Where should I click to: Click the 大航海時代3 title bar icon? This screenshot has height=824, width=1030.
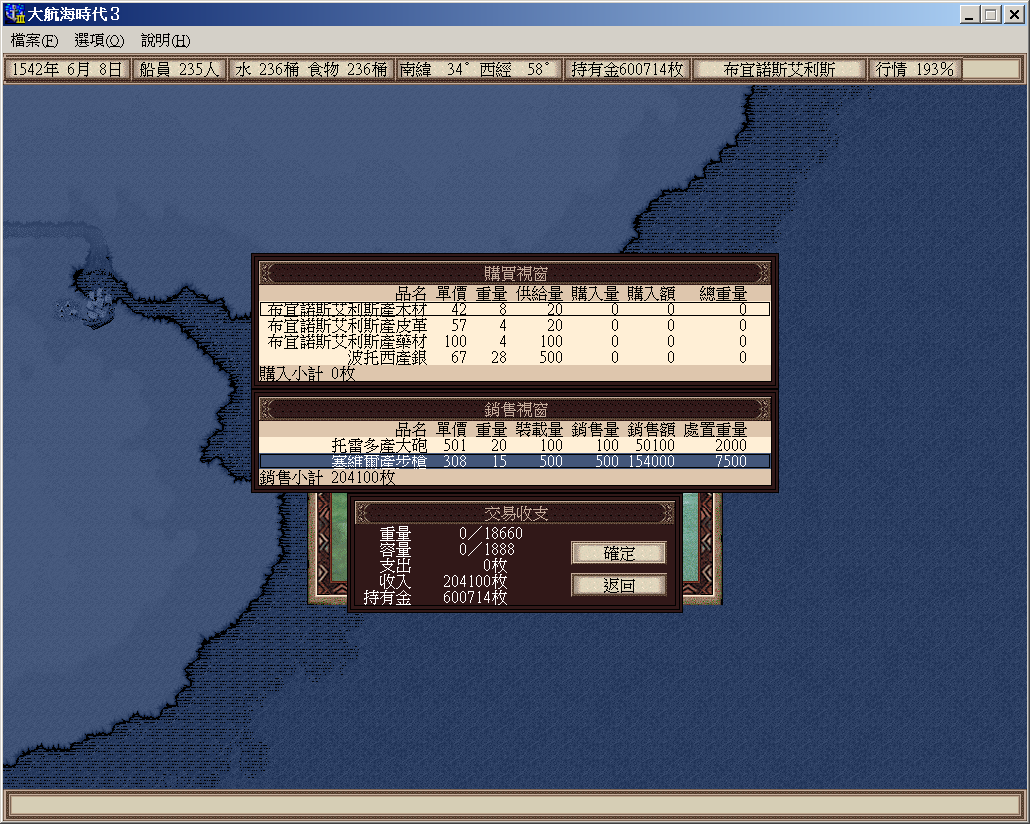coord(15,15)
